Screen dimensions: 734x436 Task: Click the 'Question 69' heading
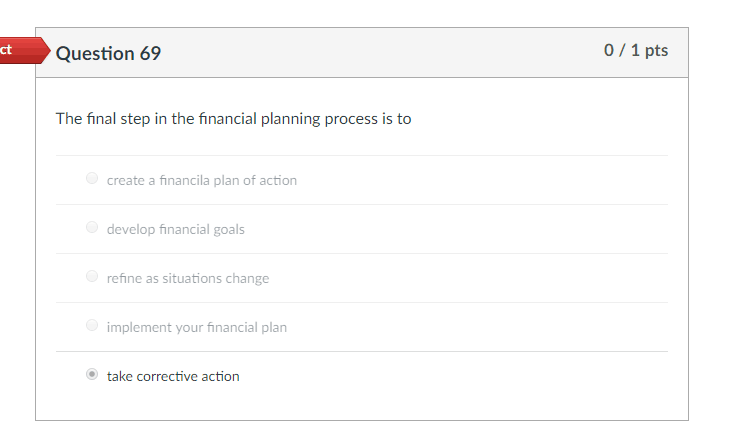click(108, 53)
